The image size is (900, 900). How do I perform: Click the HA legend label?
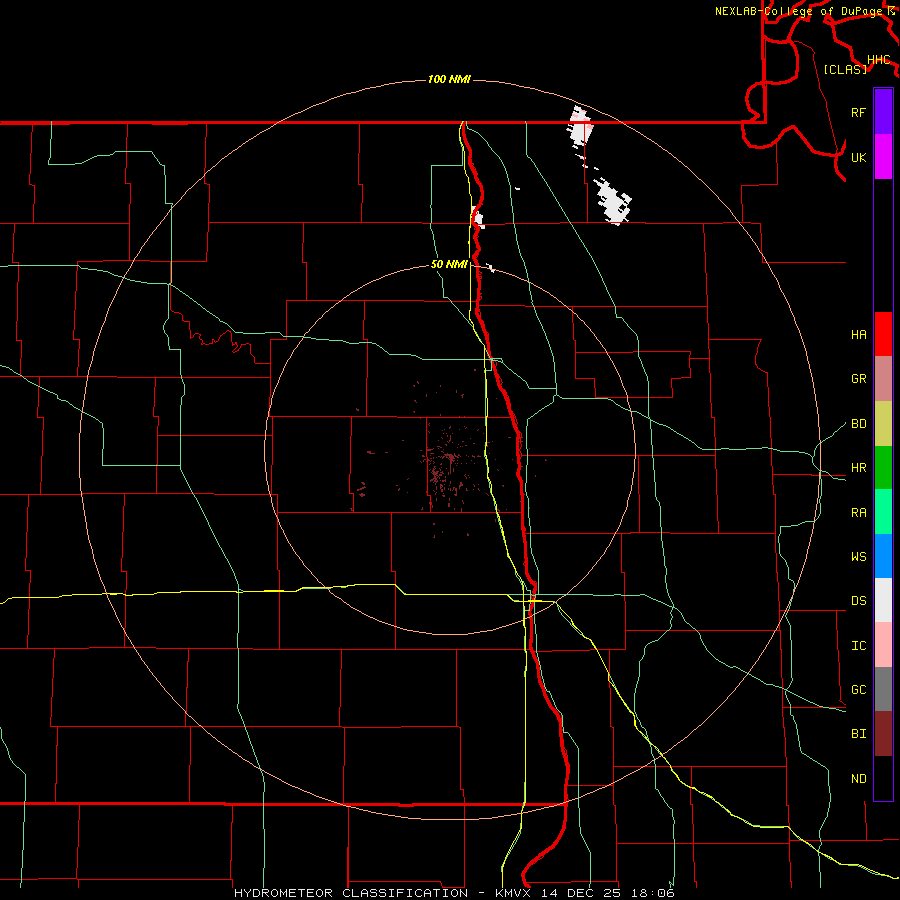pyautogui.click(x=858, y=334)
